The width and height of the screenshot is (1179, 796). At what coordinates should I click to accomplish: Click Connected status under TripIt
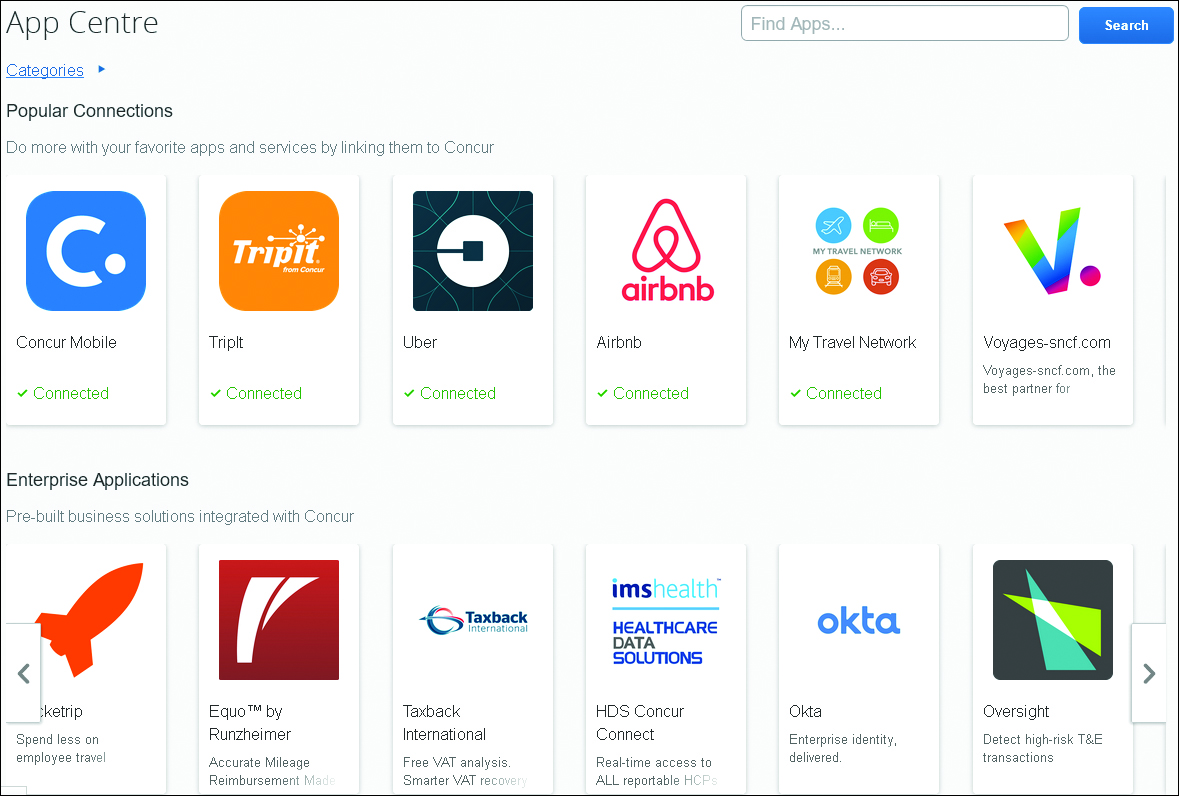256,393
